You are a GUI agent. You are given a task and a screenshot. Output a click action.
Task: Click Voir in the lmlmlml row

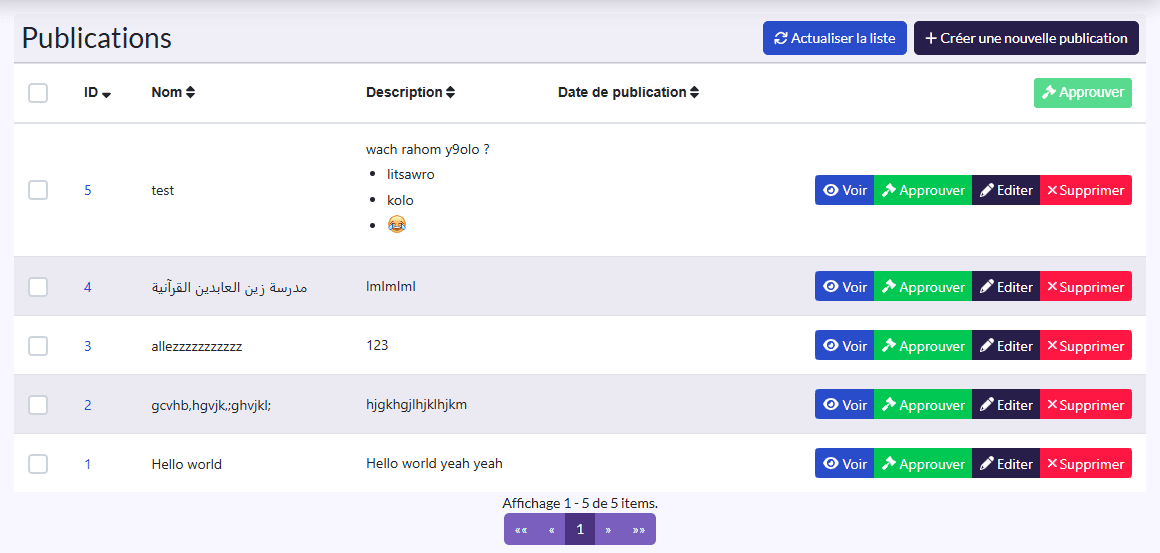(844, 286)
